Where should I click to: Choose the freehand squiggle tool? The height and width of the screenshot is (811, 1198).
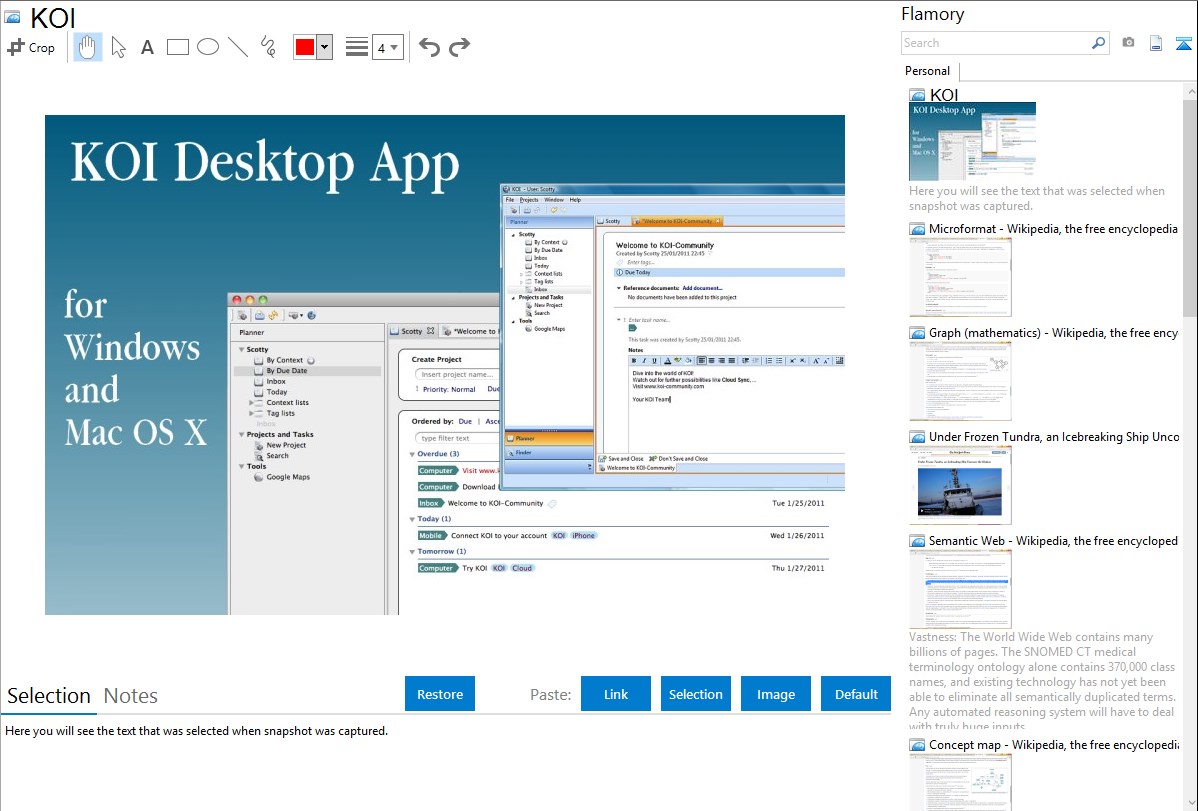coord(268,47)
